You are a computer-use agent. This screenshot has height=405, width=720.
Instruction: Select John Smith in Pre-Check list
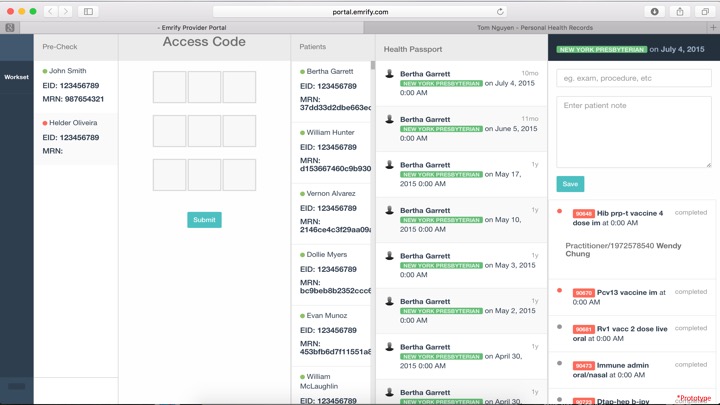[76, 85]
